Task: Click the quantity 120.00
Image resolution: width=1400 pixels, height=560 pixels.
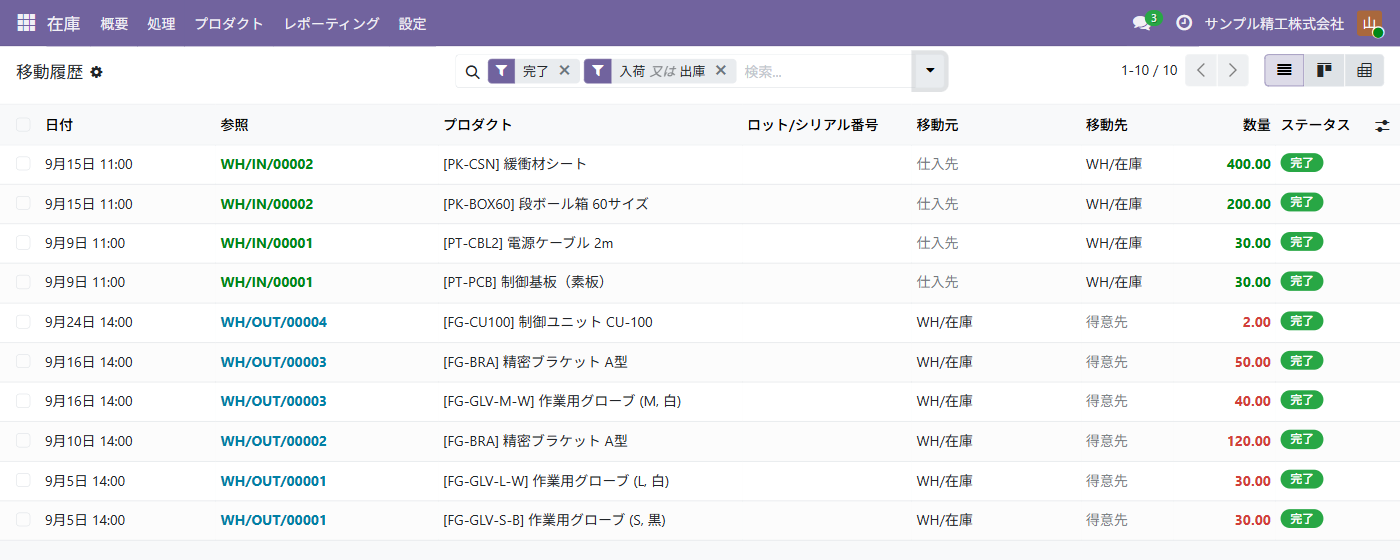Action: [x=1249, y=440]
